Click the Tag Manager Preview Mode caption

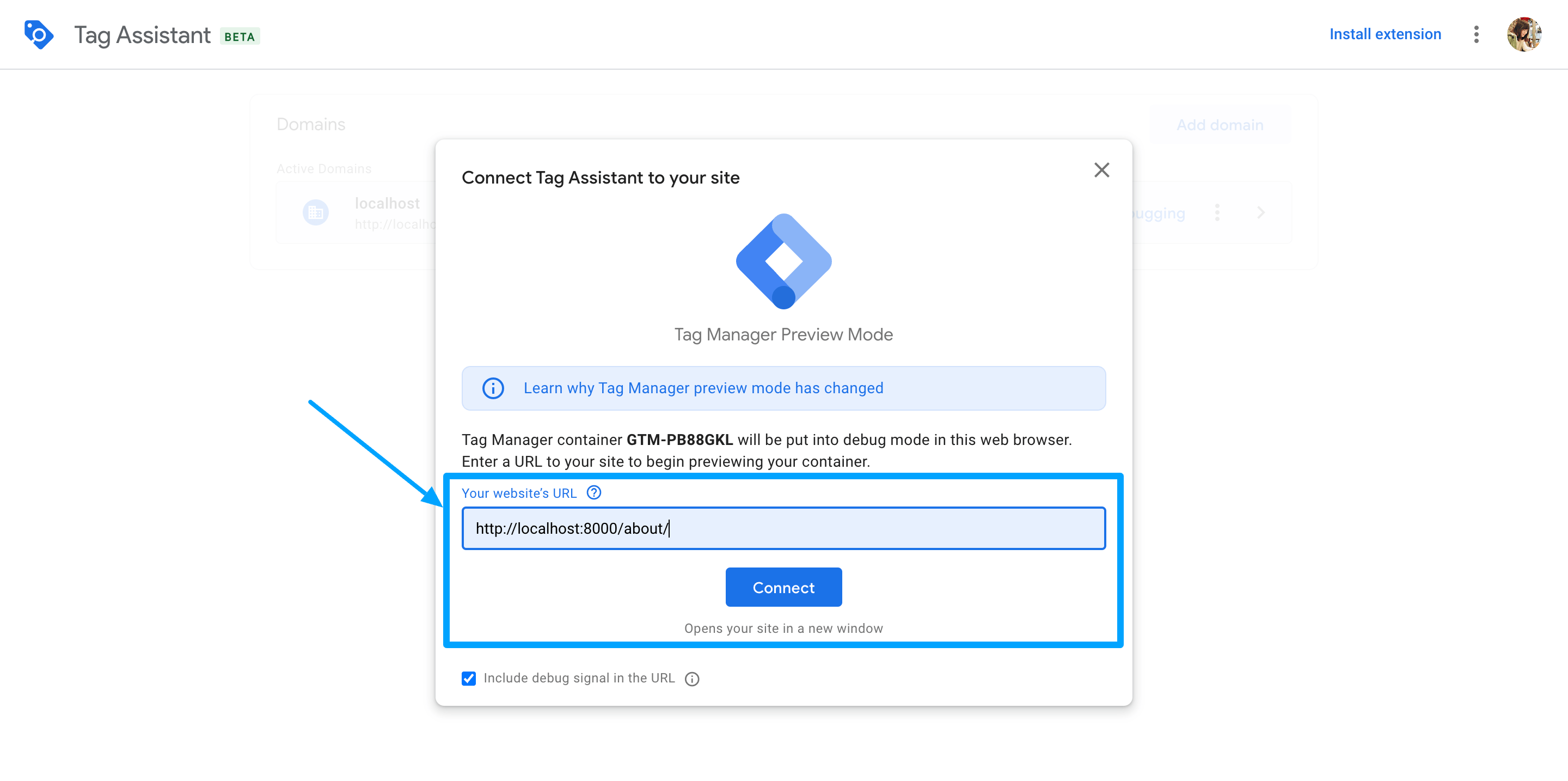pos(783,335)
